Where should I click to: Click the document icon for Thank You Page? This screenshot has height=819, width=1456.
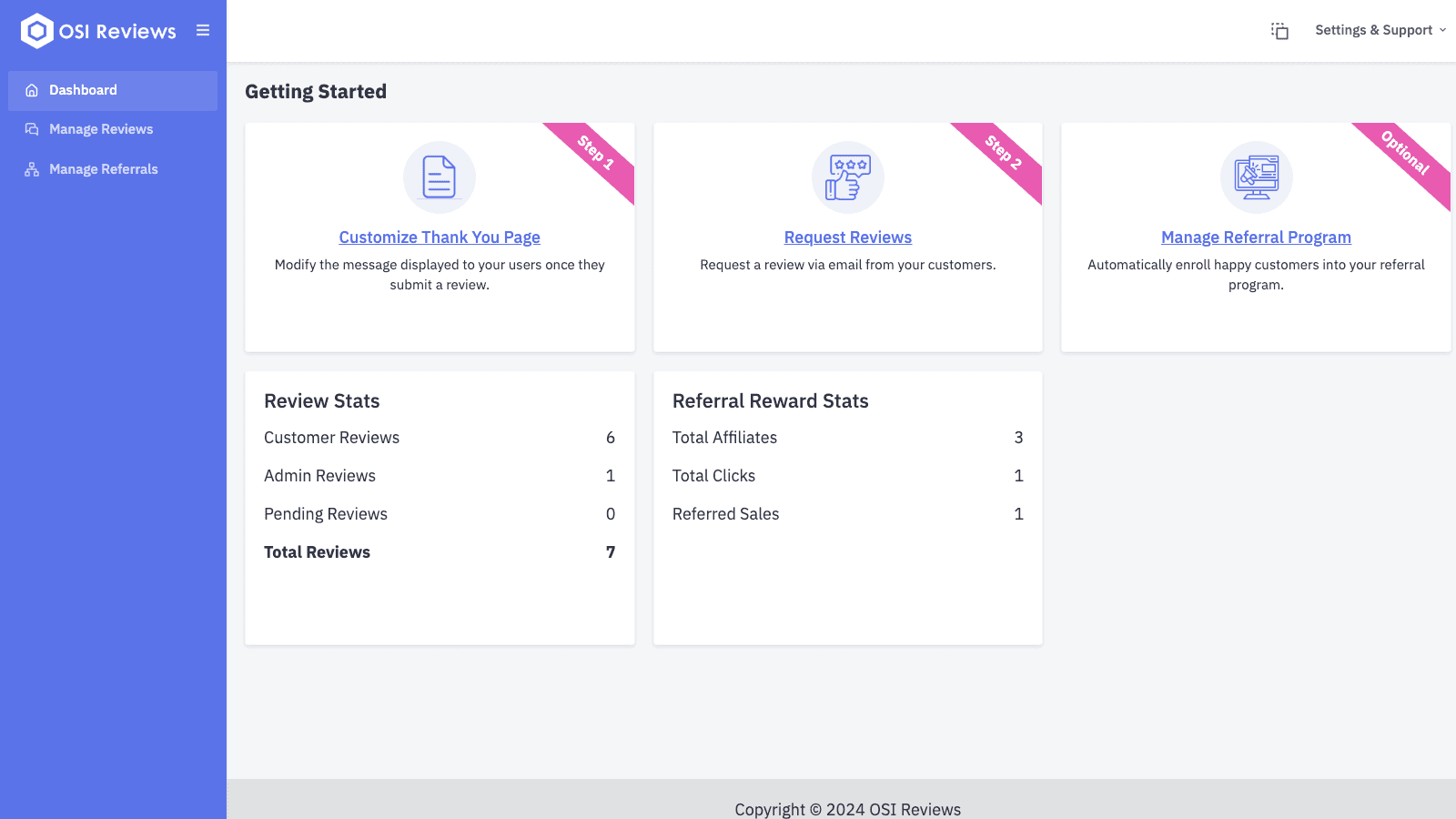point(440,177)
